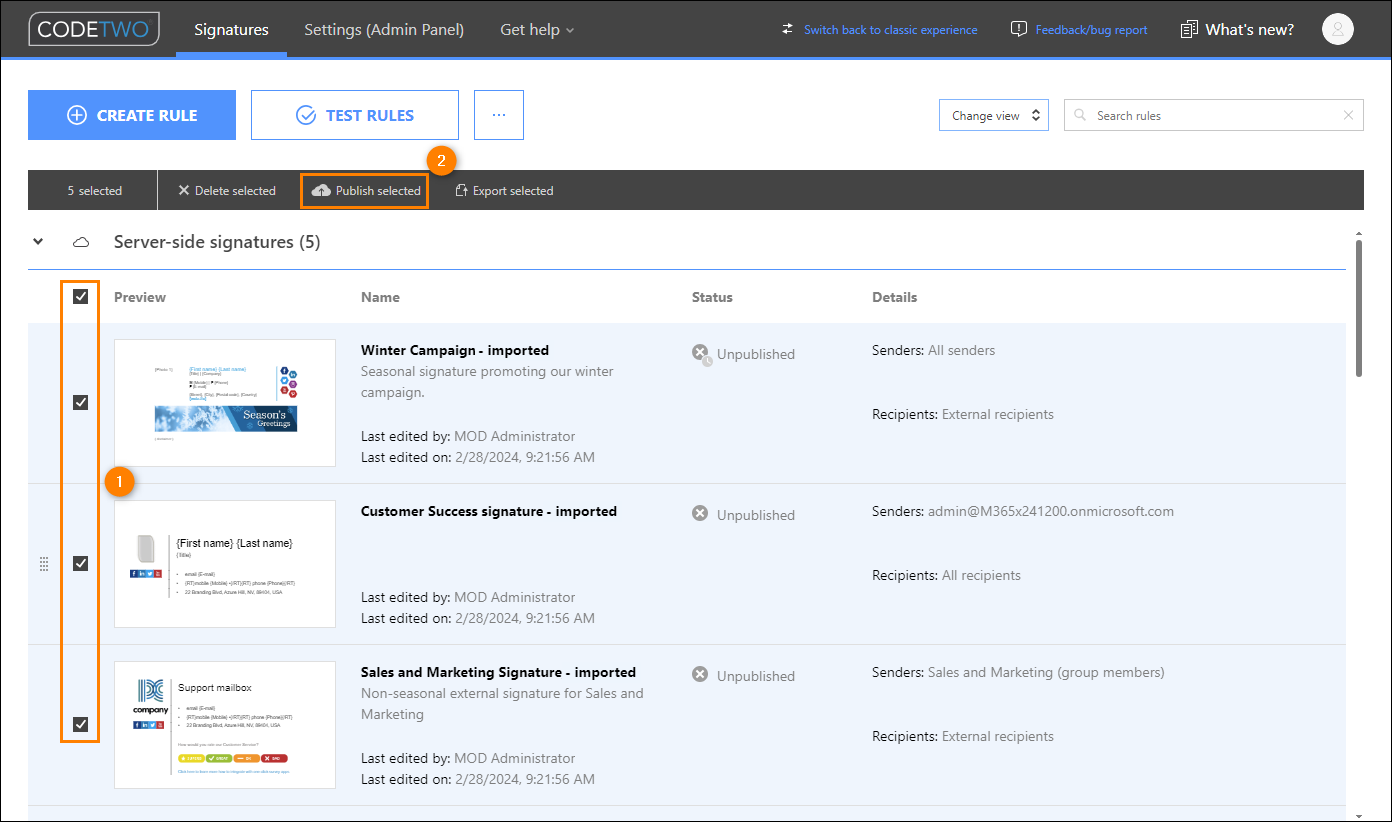Expand the Get help menu
Screen dimensions: 1392x822
point(537,30)
